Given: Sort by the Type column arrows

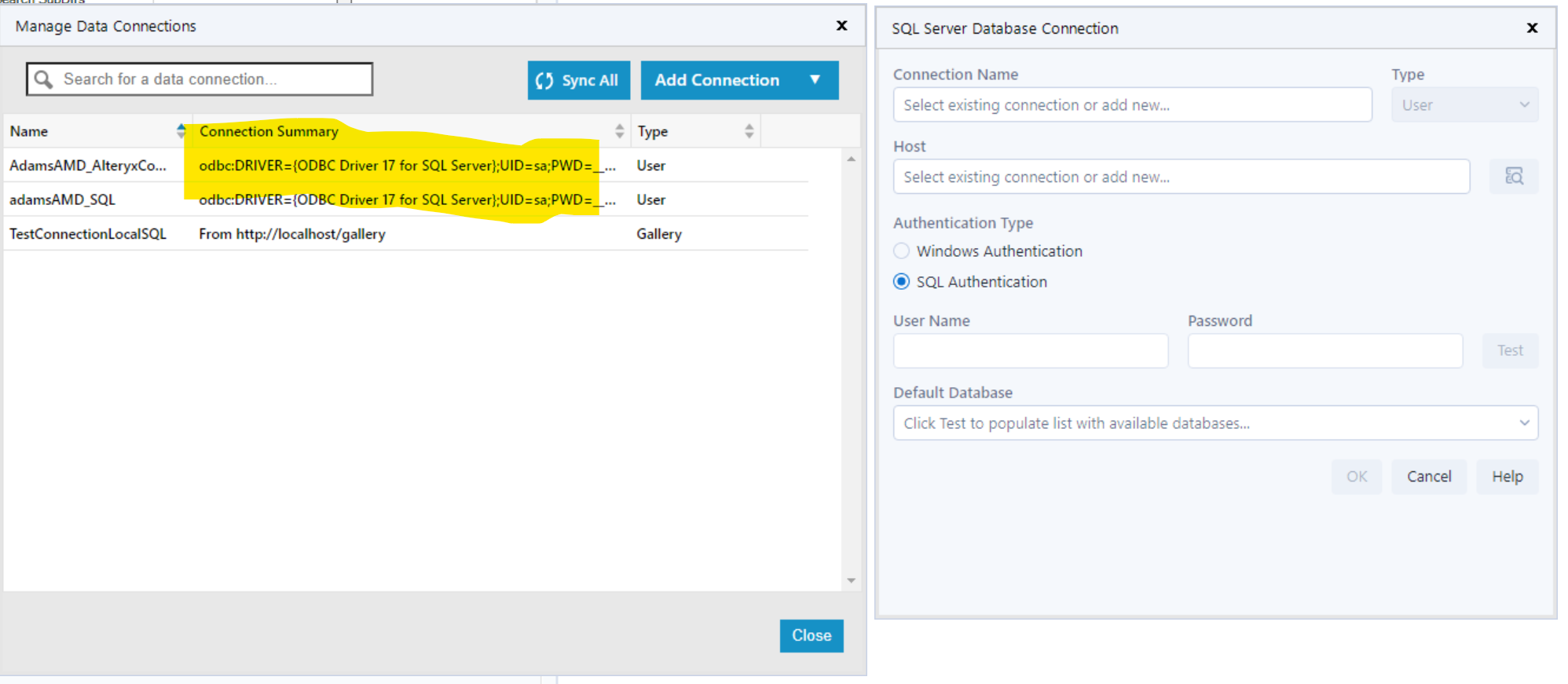Looking at the screenshot, I should [749, 131].
